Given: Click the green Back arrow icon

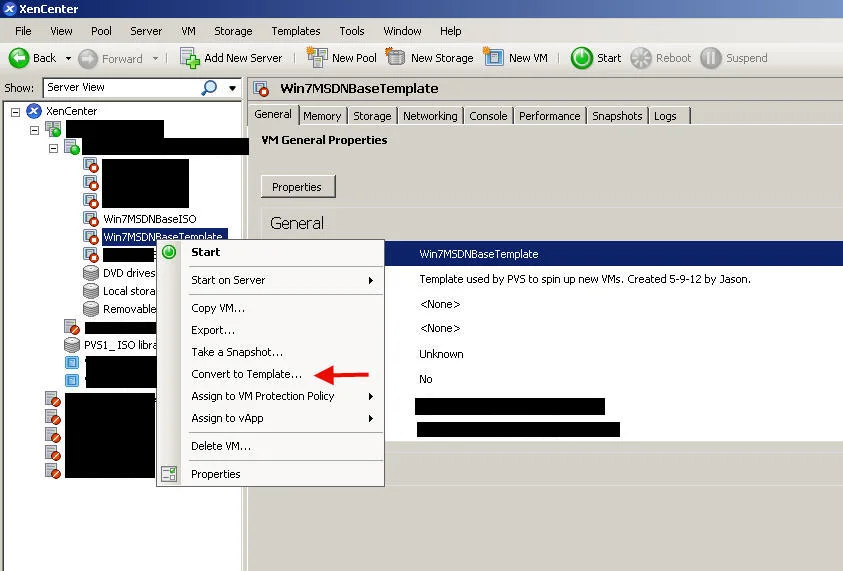Looking at the screenshot, I should (x=19, y=58).
